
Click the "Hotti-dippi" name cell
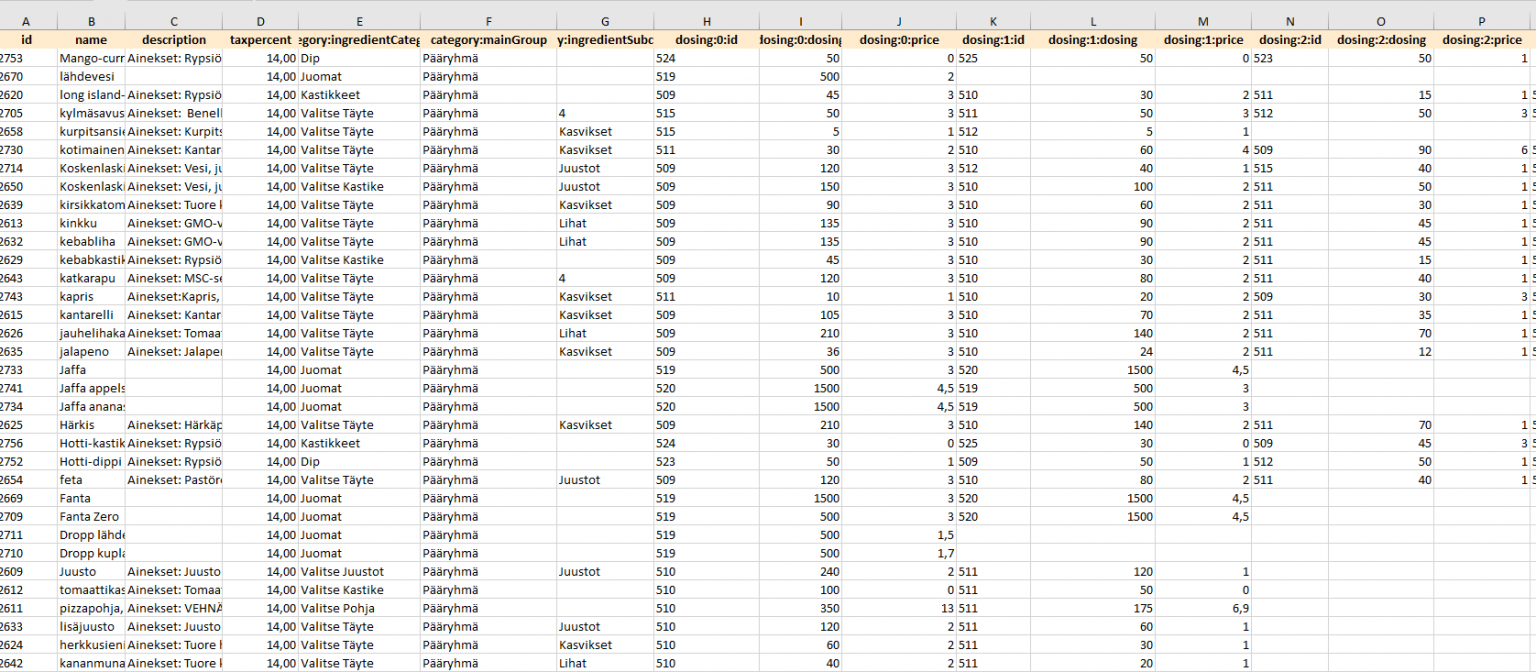click(91, 461)
